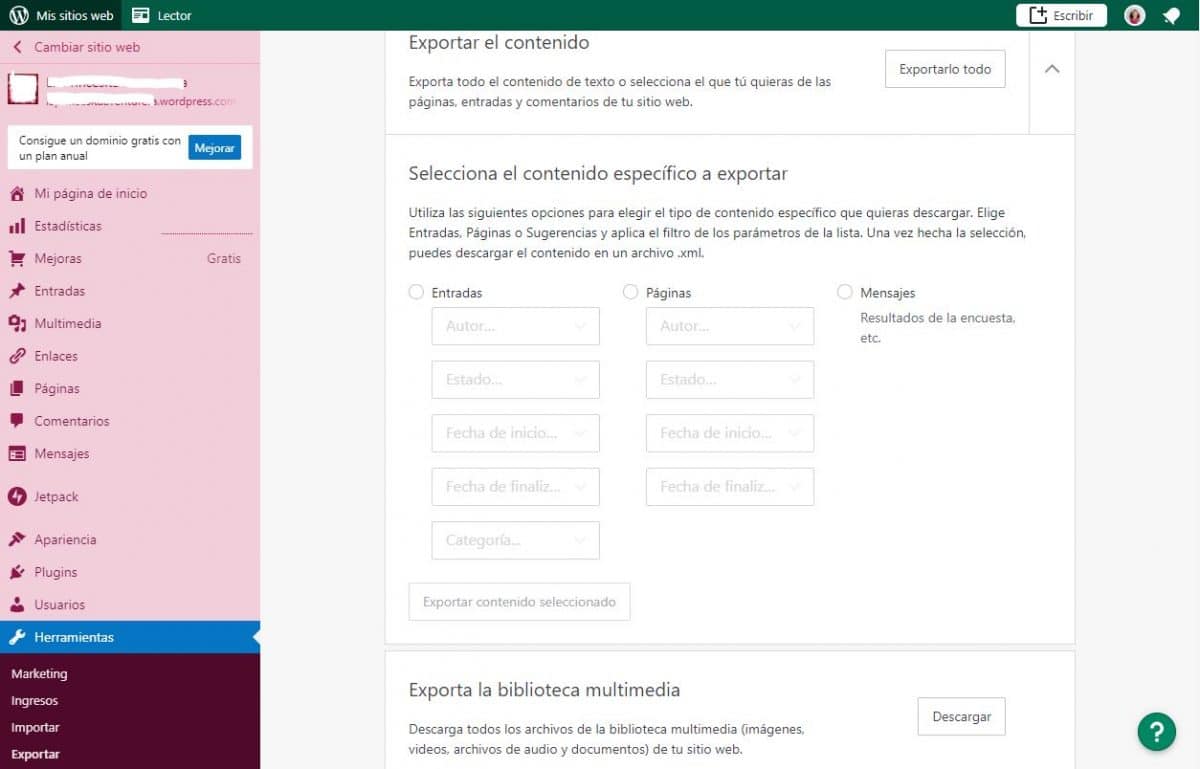Open the Lector reader icon
This screenshot has width=1200, height=769.
141,15
